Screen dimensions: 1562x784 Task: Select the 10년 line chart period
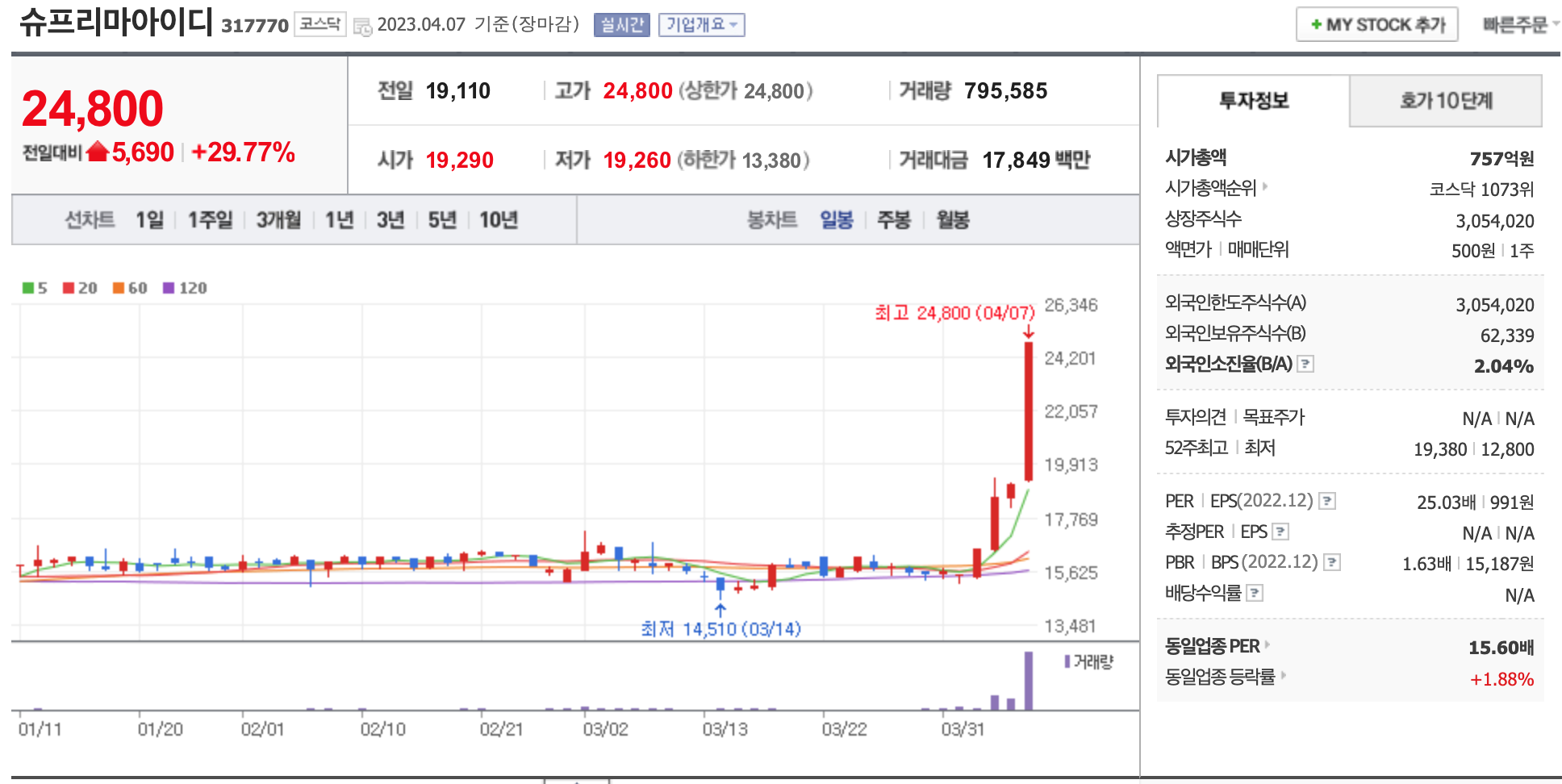(499, 219)
